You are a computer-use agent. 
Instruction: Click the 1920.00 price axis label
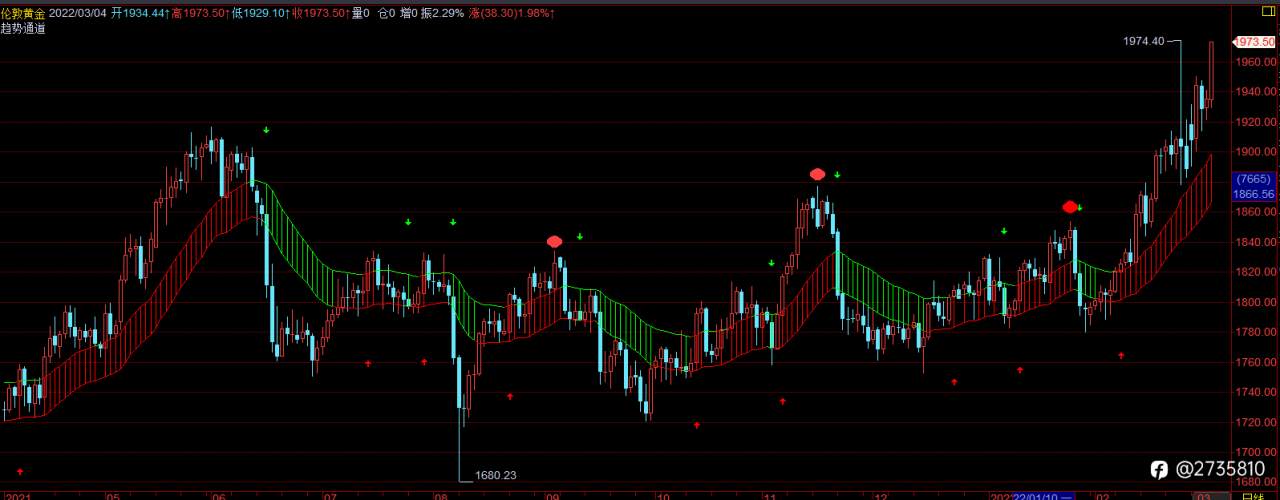tap(1256, 121)
